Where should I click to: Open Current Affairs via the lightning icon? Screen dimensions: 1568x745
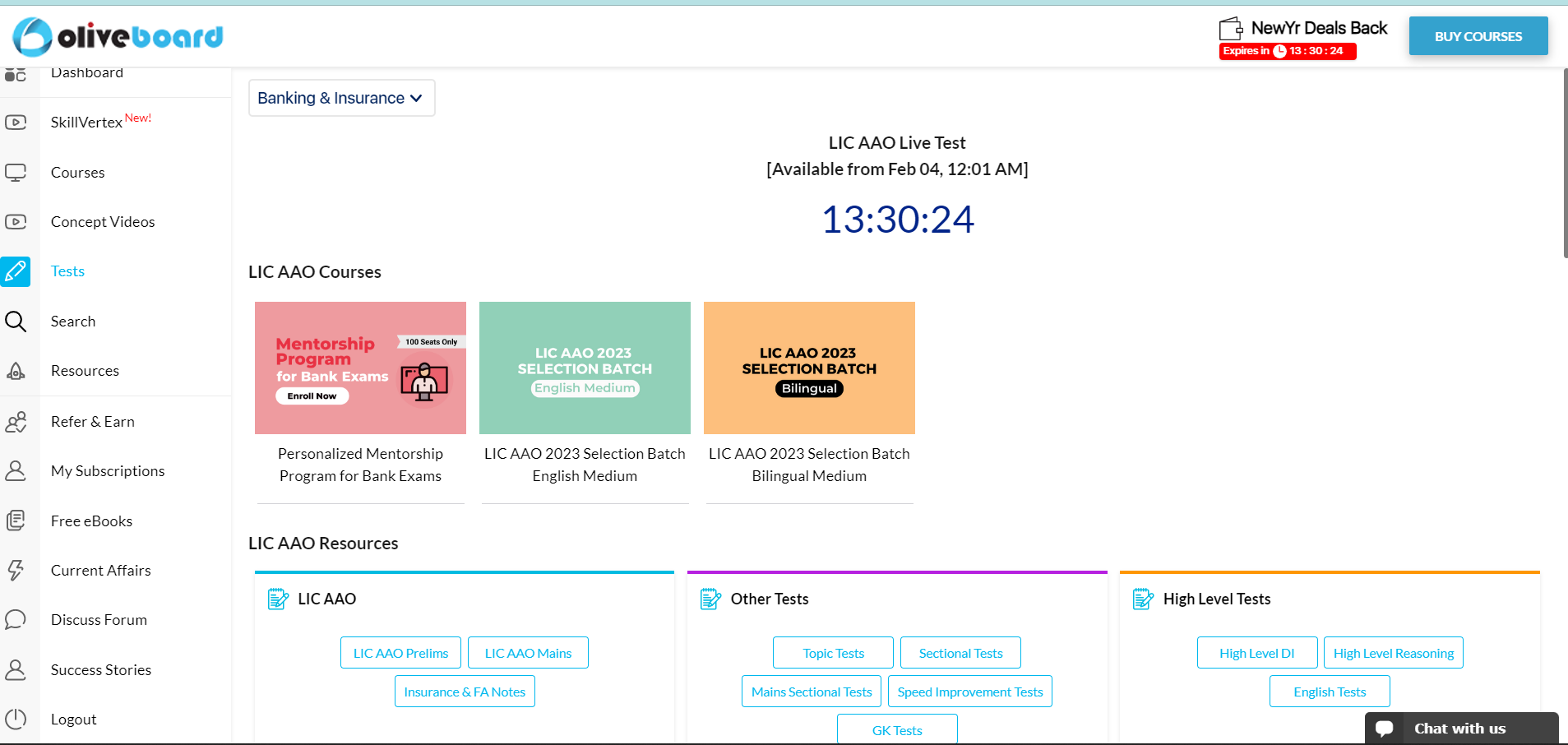click(16, 570)
